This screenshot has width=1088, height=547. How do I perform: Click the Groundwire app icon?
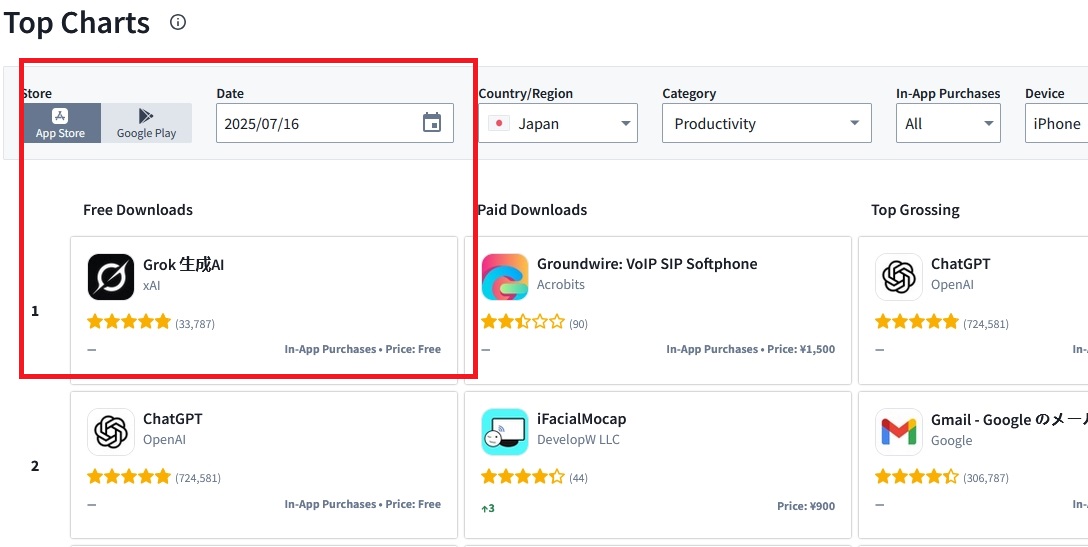tap(505, 276)
